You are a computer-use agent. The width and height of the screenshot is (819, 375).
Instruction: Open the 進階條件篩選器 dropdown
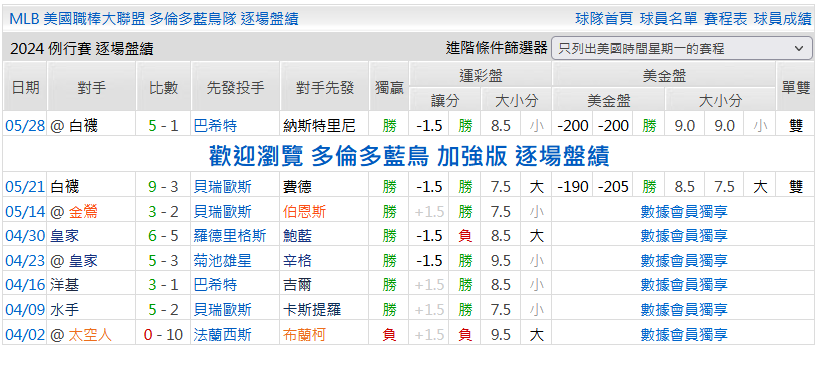coord(682,49)
